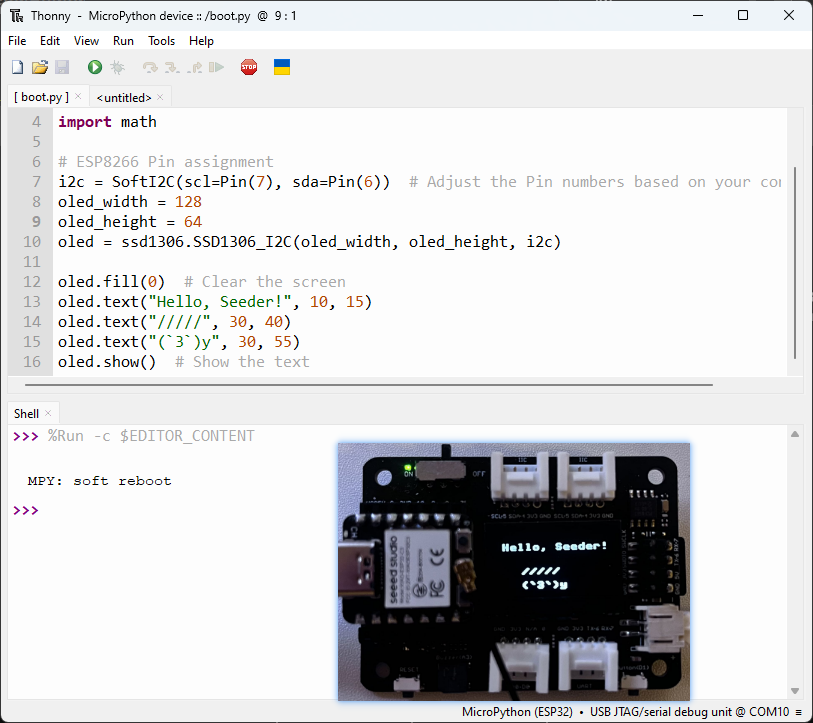Switch to the <untitled> editor tab
The image size is (813, 723).
point(124,98)
